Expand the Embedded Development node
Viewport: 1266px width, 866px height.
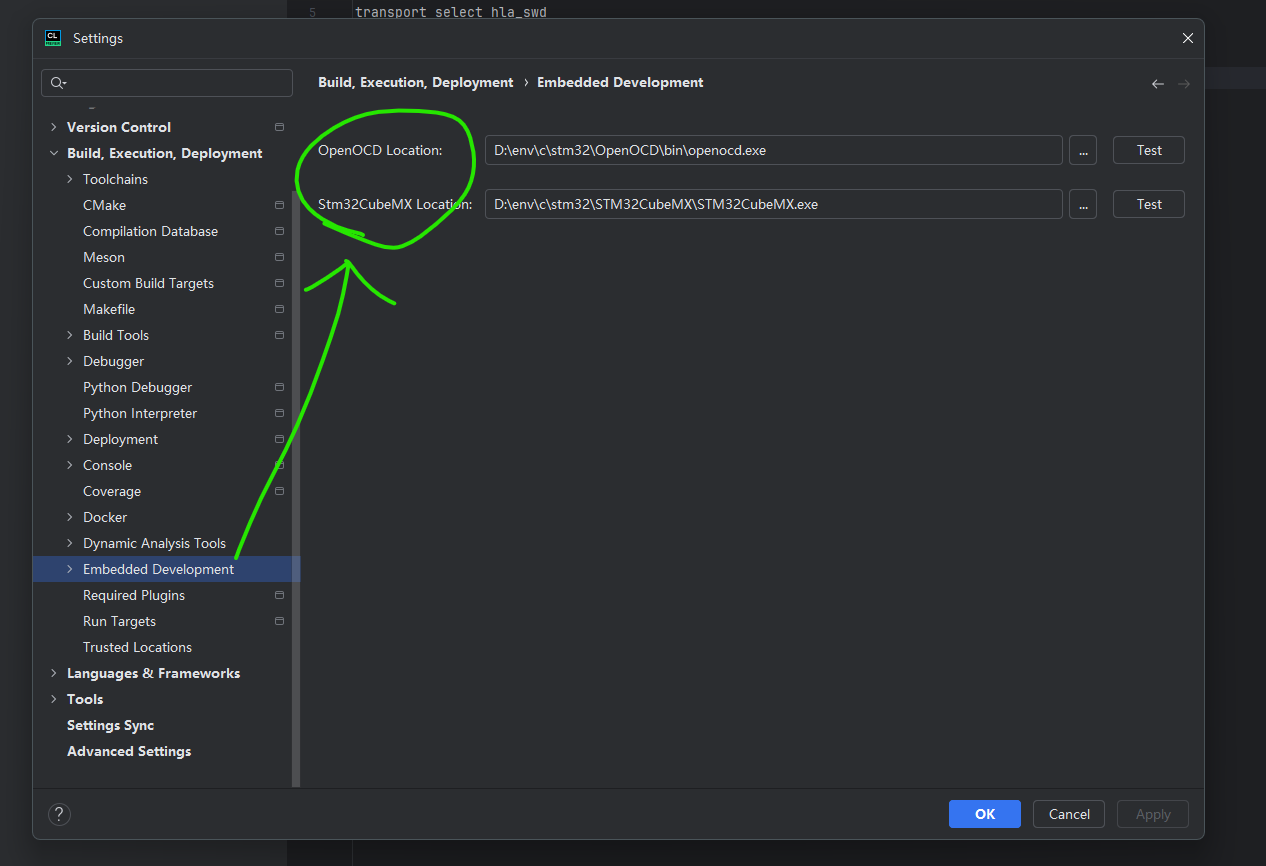[x=69, y=569]
